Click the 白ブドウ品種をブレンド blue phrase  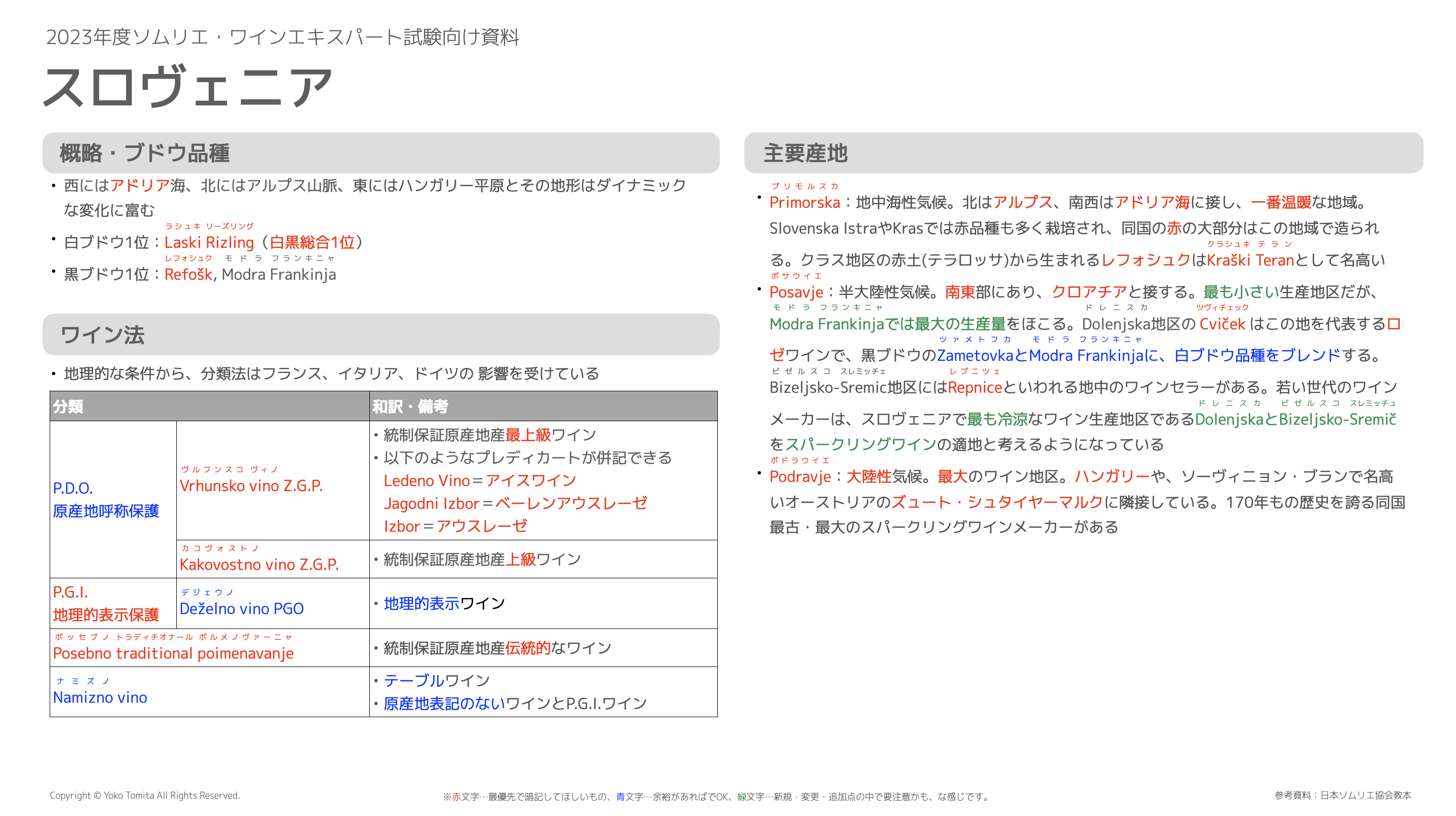[1257, 355]
